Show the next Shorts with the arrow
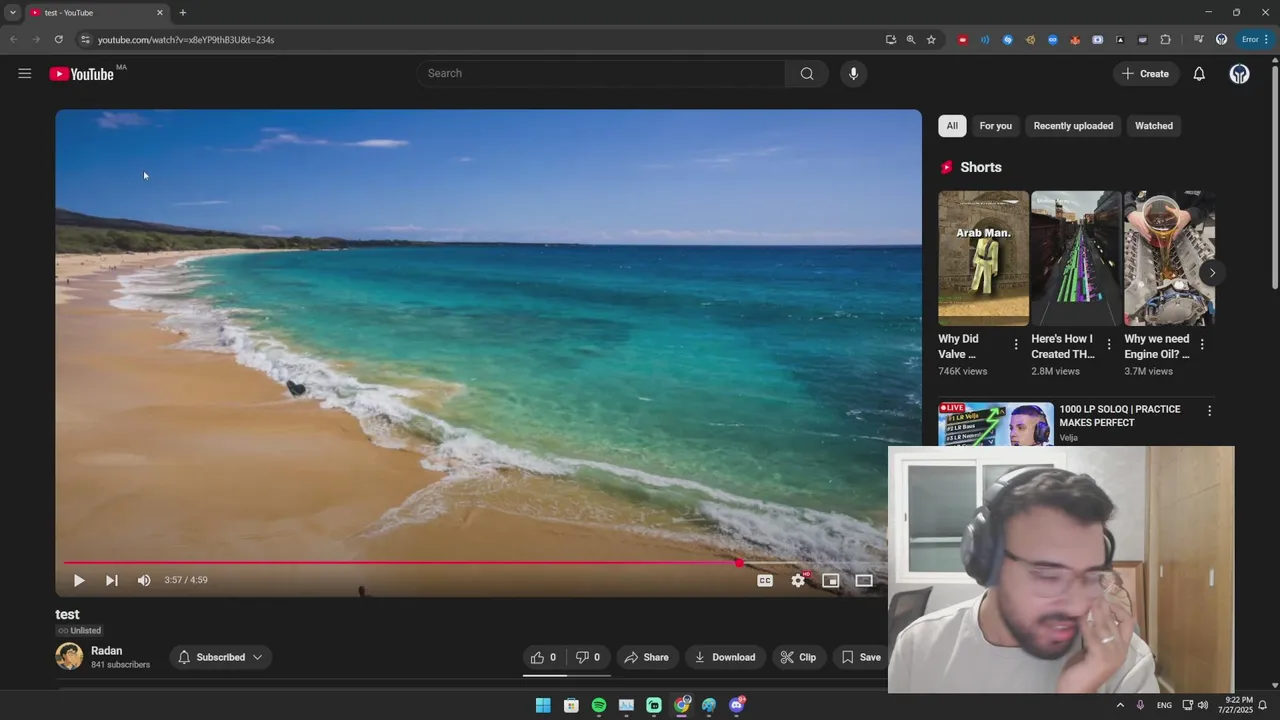Viewport: 1280px width, 720px height. 1212,273
